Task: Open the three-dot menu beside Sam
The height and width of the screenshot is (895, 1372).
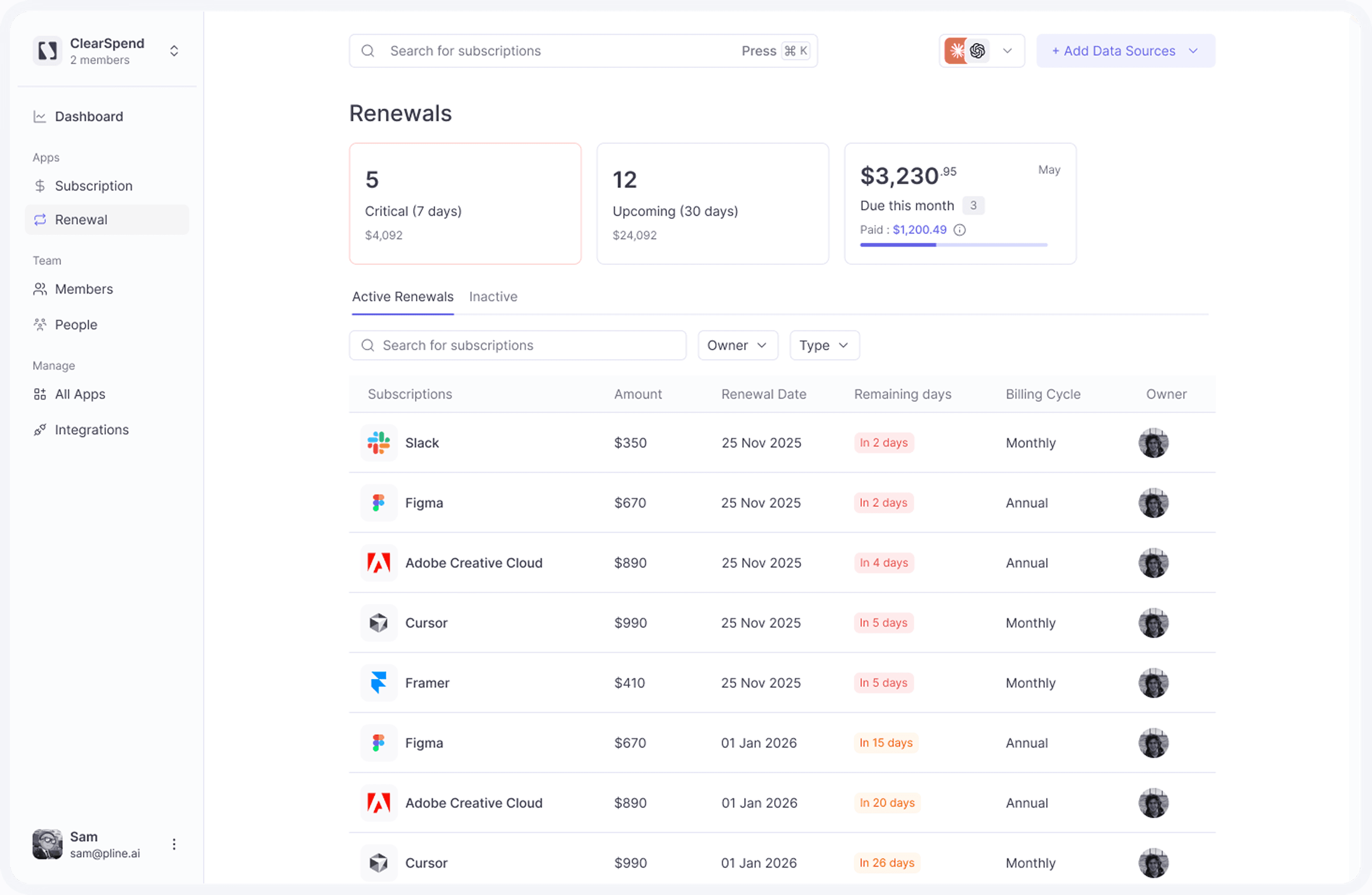Action: (x=174, y=844)
